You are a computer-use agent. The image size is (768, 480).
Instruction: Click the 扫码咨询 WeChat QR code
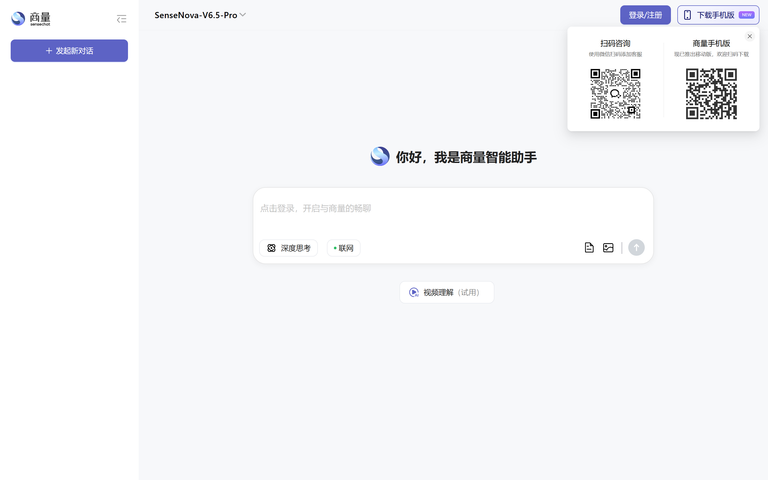[615, 94]
